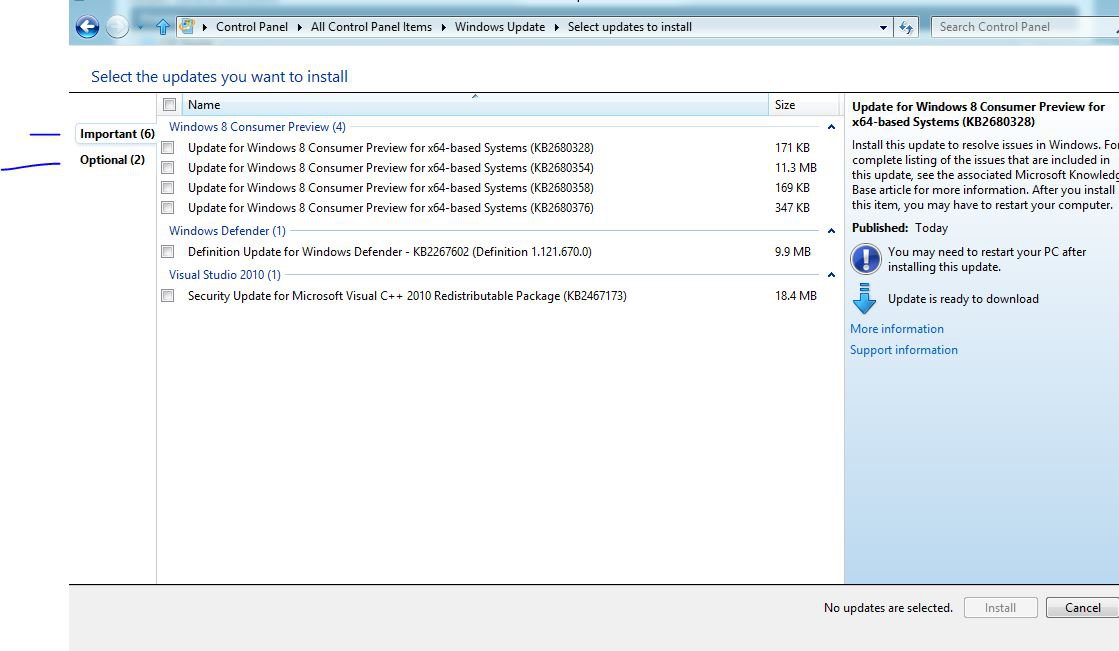
Task: Click the 11.3 MB size value
Action: point(796,168)
